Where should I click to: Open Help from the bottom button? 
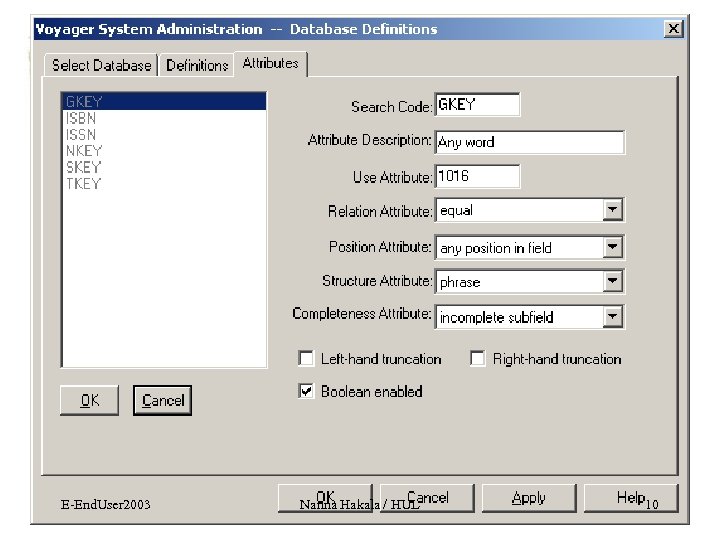point(631,498)
